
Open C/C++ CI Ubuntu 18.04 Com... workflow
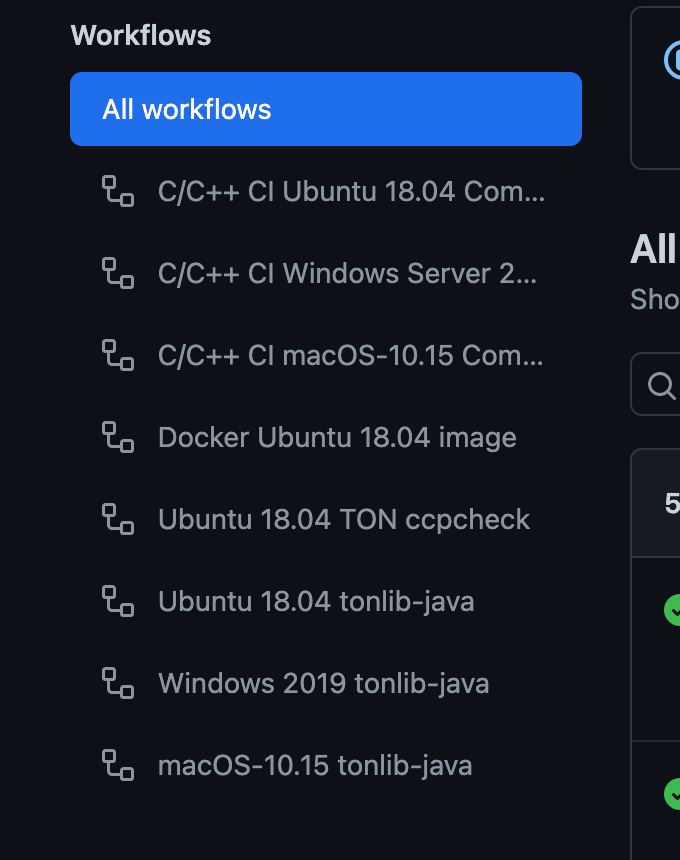click(326, 191)
